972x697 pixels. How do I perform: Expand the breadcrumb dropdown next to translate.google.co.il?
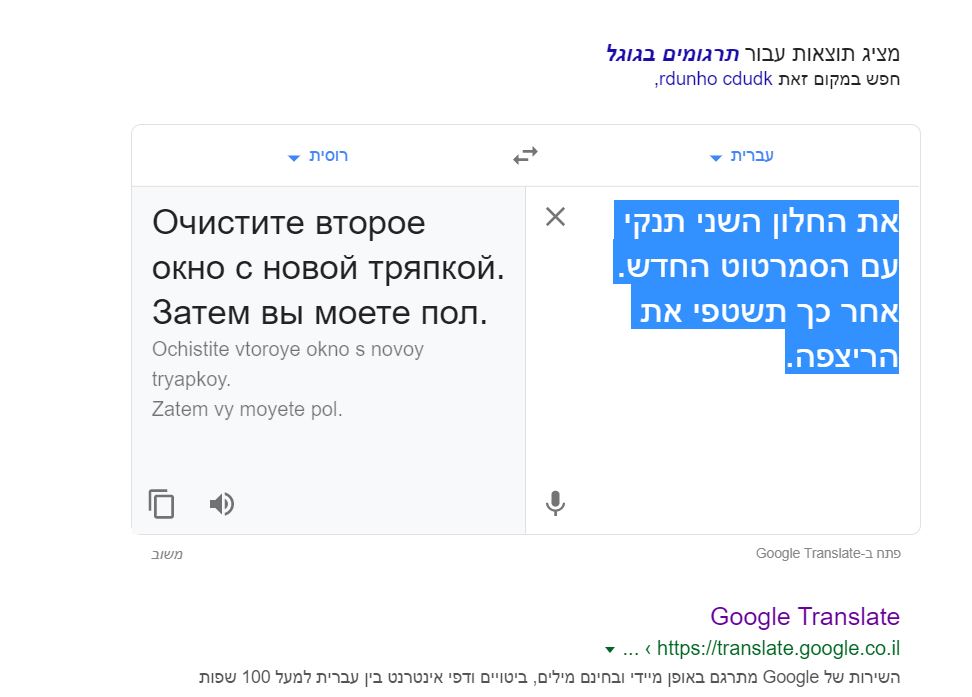point(611,648)
